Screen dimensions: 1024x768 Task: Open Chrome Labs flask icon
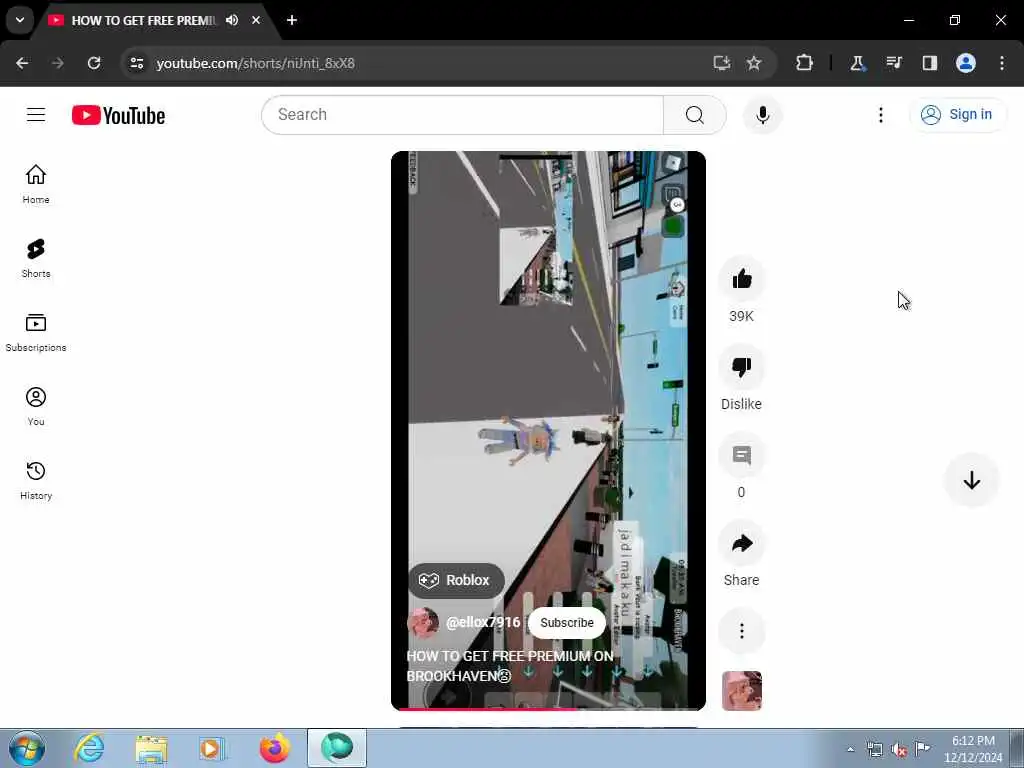pos(857,63)
